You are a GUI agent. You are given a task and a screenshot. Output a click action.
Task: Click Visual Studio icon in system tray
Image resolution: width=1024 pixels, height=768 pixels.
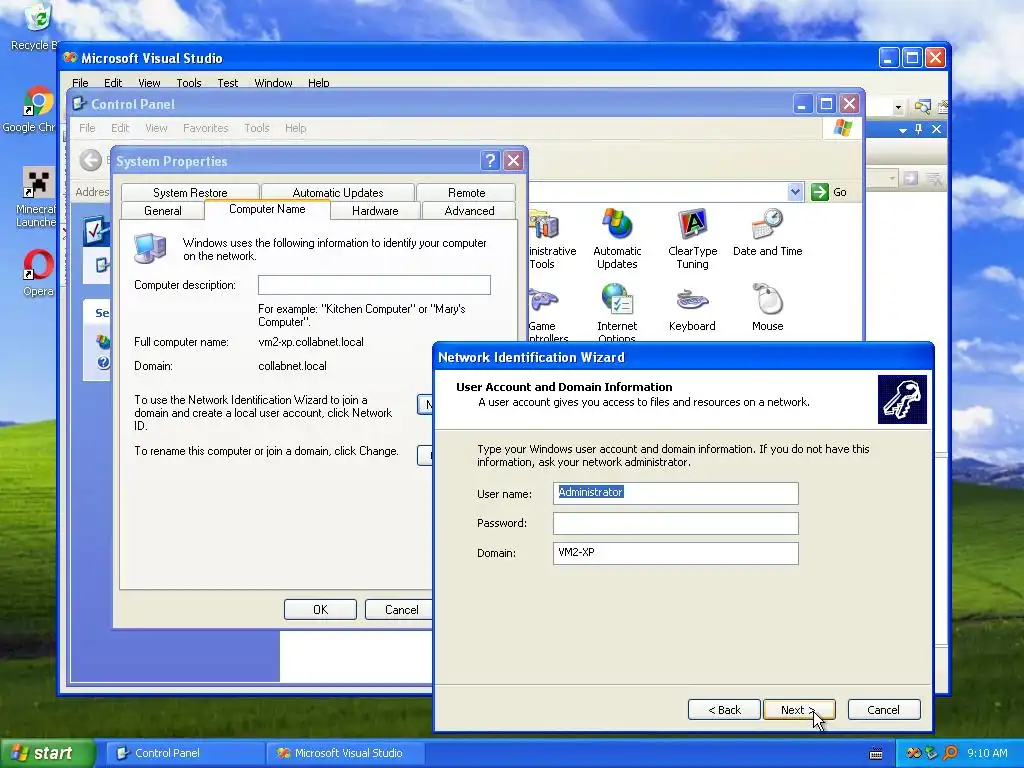point(914,753)
